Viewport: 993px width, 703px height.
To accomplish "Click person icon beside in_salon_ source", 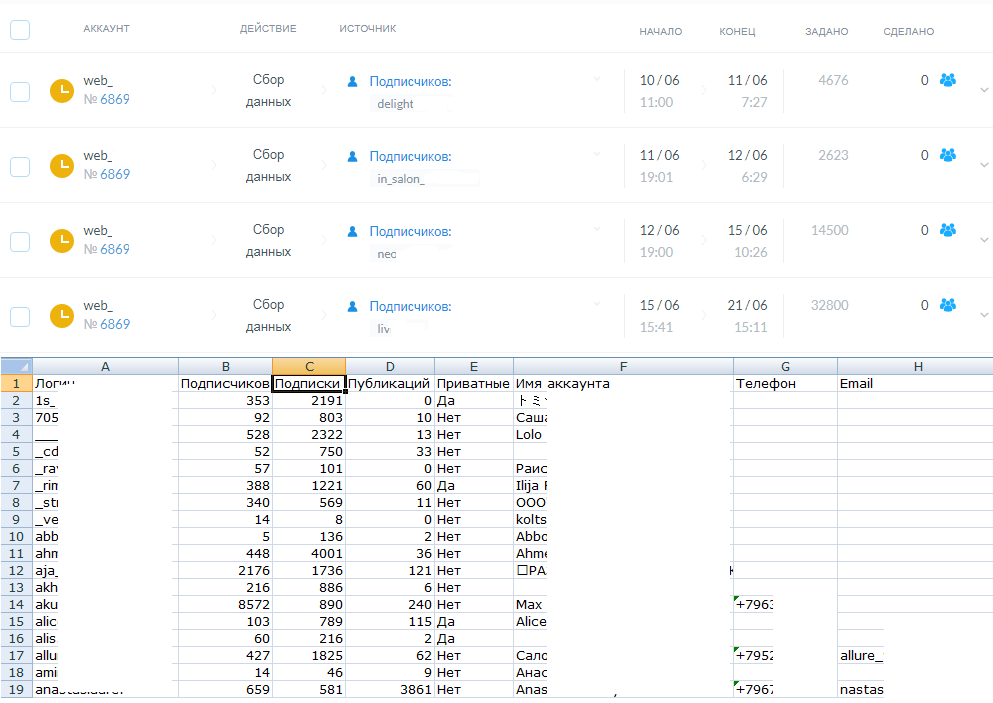I will pyautogui.click(x=353, y=156).
